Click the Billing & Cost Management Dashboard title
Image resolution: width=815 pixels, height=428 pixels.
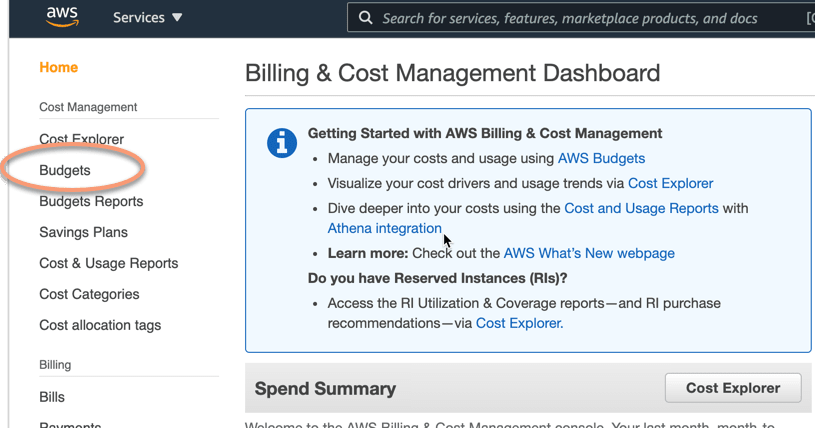453,73
